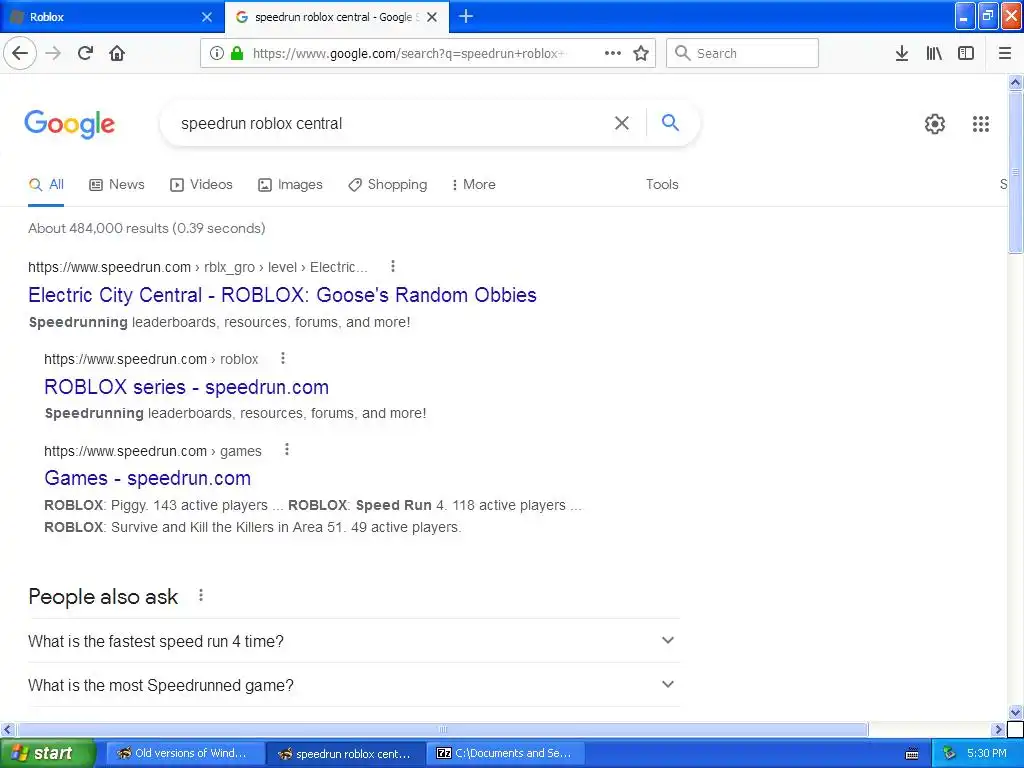Open a new tab with plus button
The image size is (1024, 768).
(466, 16)
